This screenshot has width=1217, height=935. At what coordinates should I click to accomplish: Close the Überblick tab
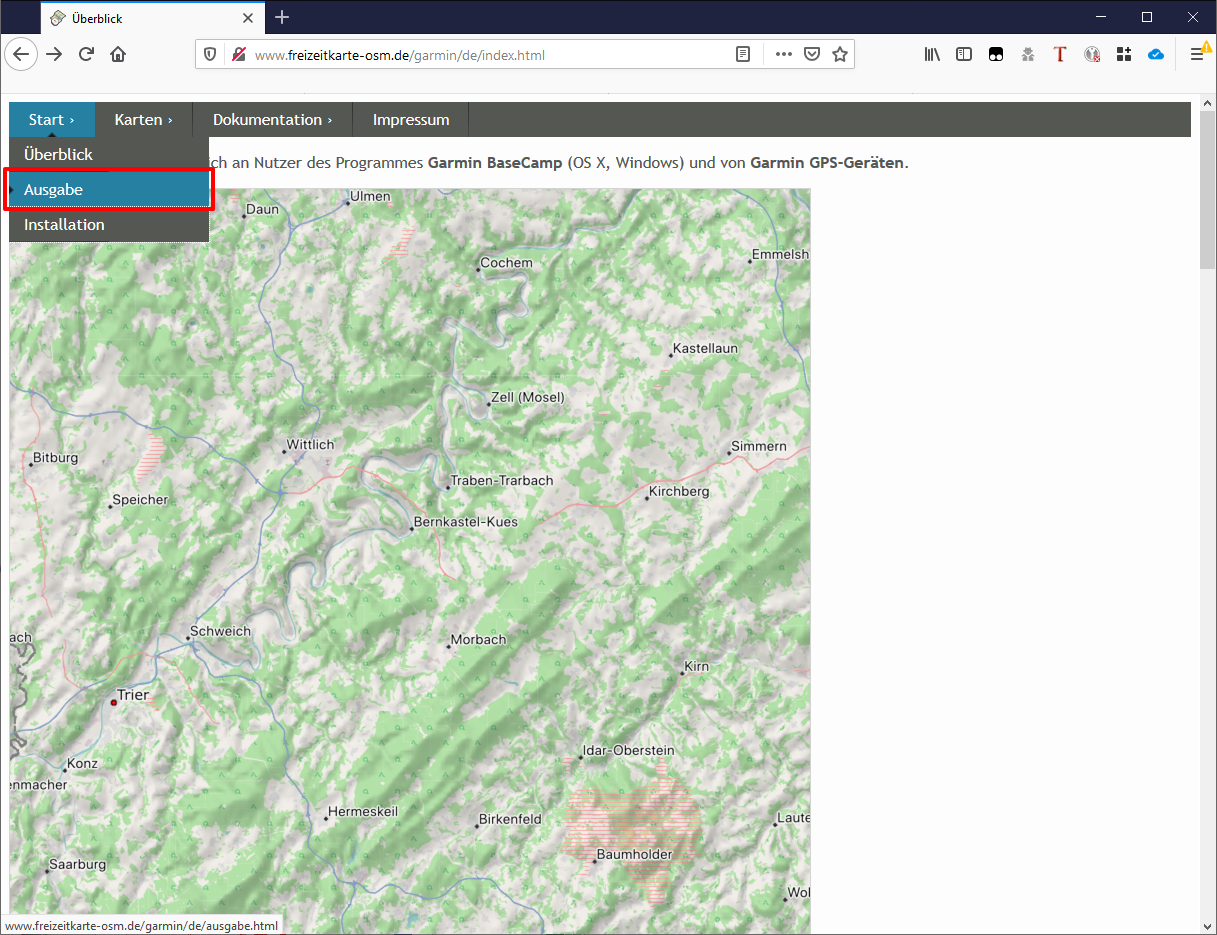coord(248,18)
